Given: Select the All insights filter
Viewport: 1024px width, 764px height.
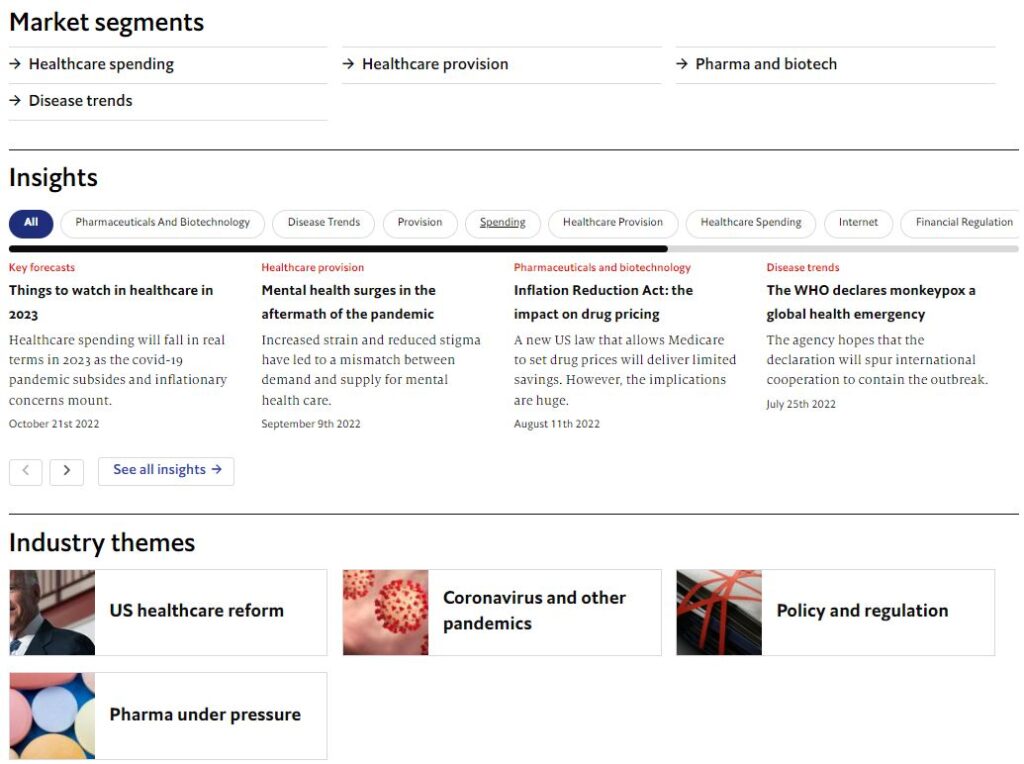Looking at the screenshot, I should [x=31, y=223].
